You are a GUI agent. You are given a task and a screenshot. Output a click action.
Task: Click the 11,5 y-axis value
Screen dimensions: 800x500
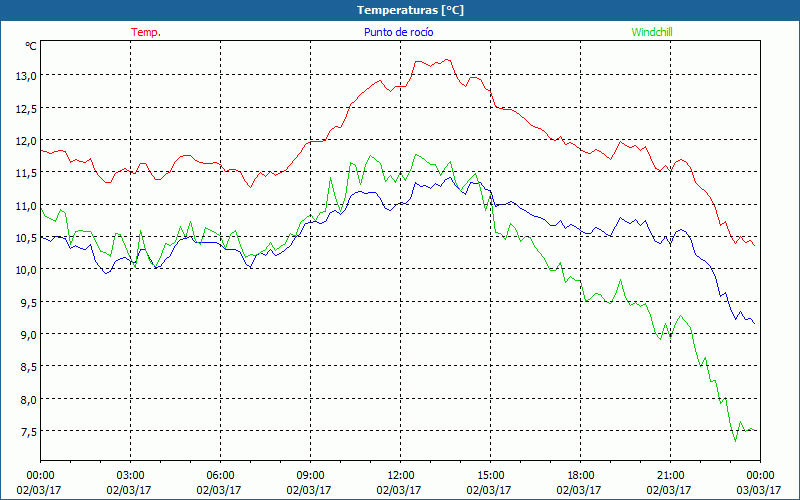click(x=26, y=173)
